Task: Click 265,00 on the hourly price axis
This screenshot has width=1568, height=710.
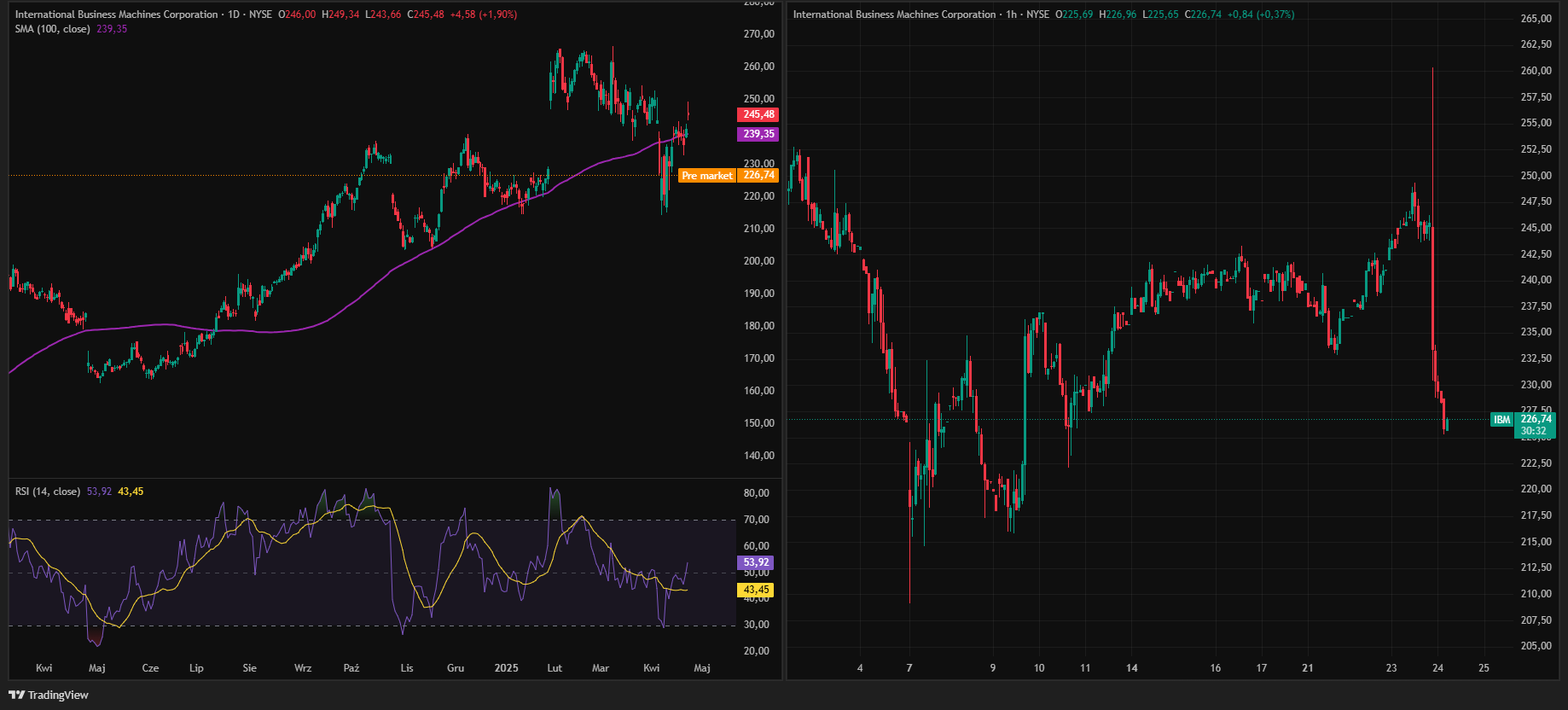Action: [x=1536, y=19]
